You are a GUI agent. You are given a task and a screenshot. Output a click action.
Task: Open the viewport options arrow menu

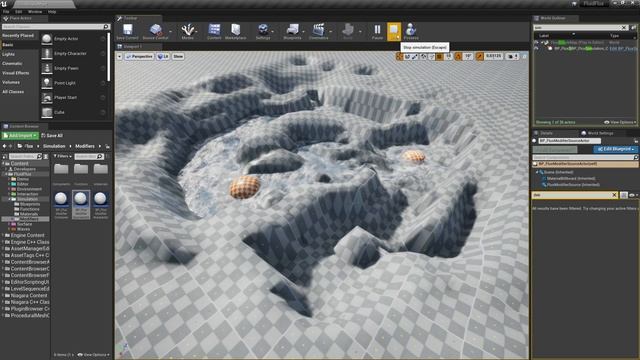(120, 56)
